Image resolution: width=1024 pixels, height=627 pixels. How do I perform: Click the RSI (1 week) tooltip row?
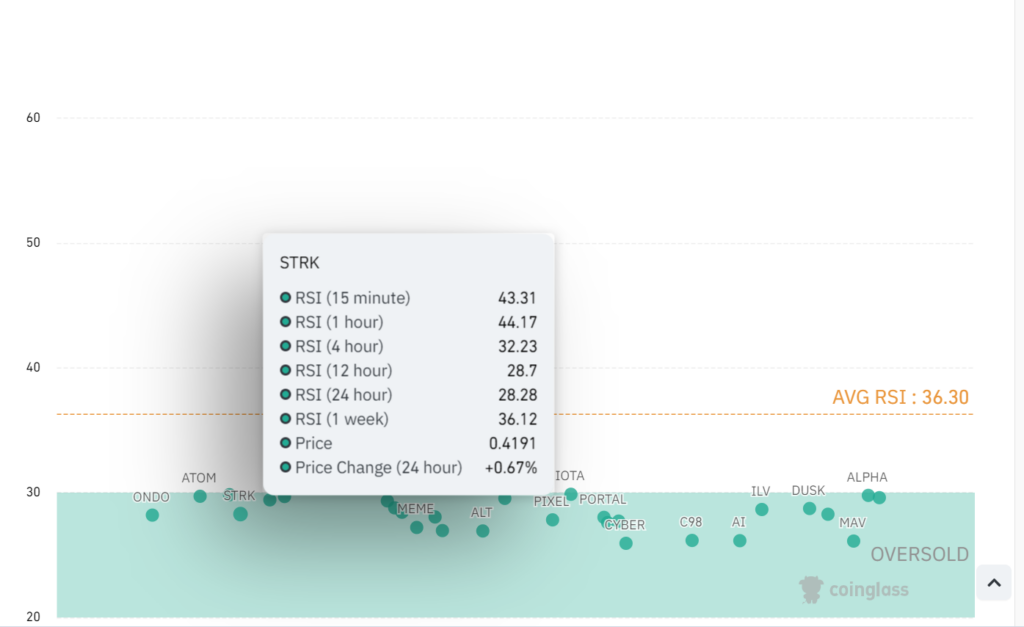point(409,419)
